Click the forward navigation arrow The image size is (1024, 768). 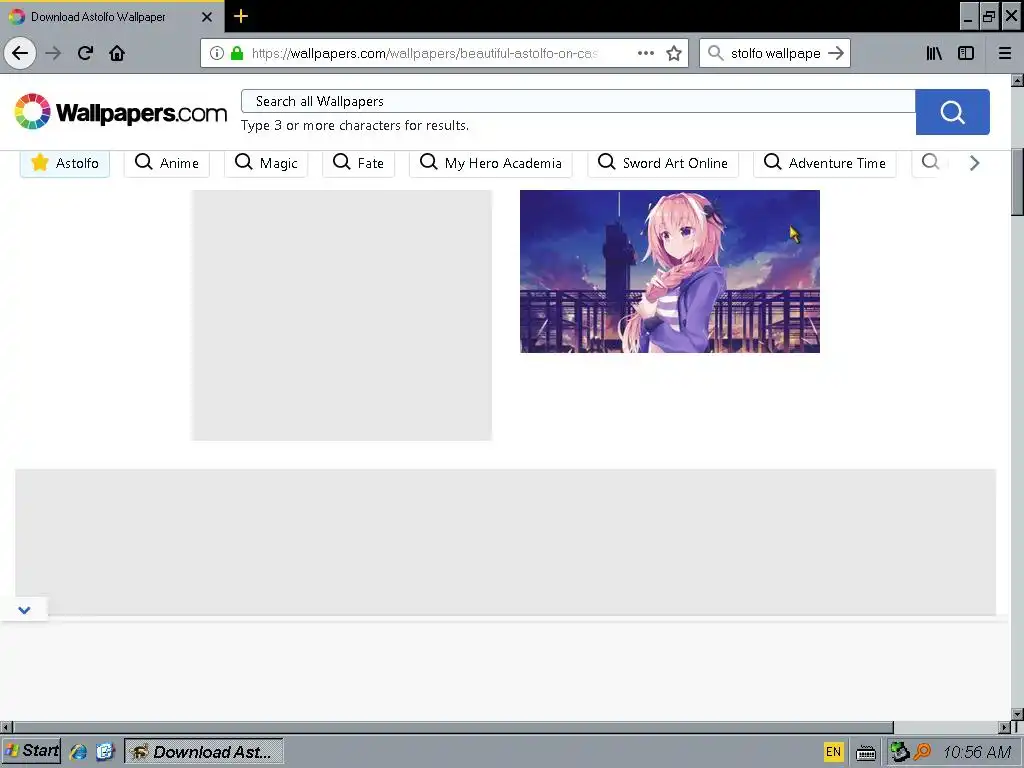pos(54,53)
